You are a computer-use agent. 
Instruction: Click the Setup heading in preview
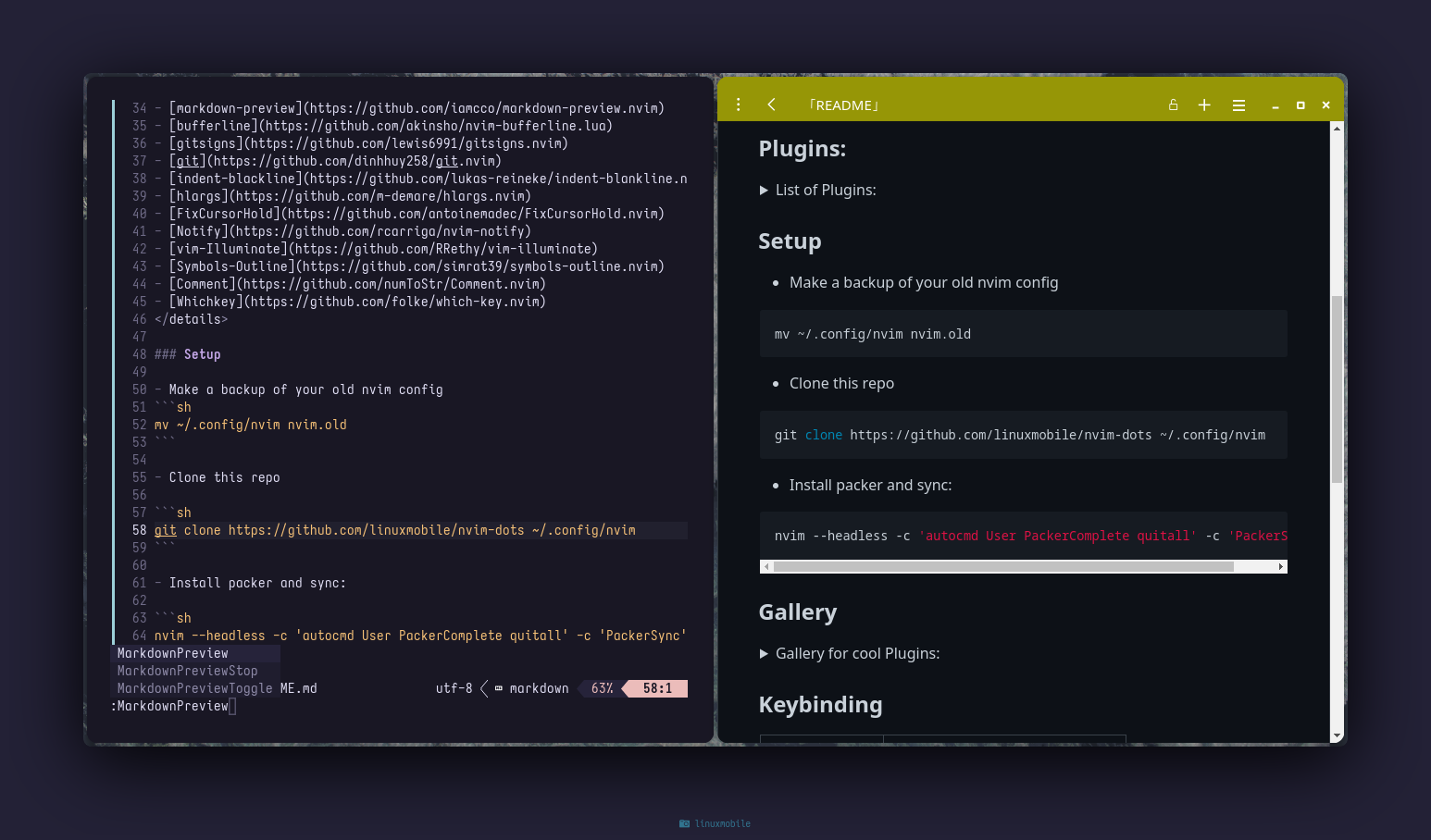(790, 241)
